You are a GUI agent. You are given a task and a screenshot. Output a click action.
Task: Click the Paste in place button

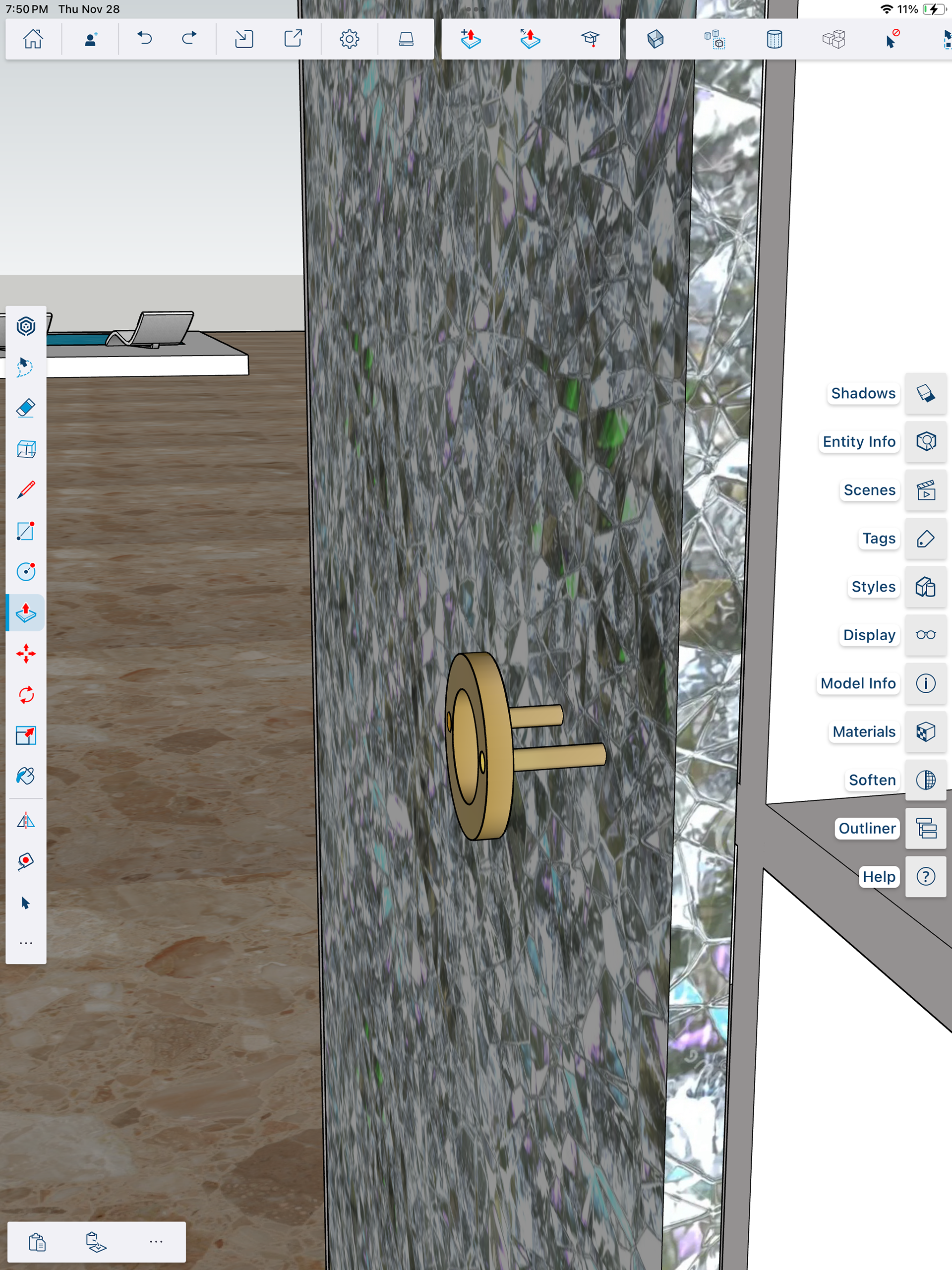point(96,1242)
